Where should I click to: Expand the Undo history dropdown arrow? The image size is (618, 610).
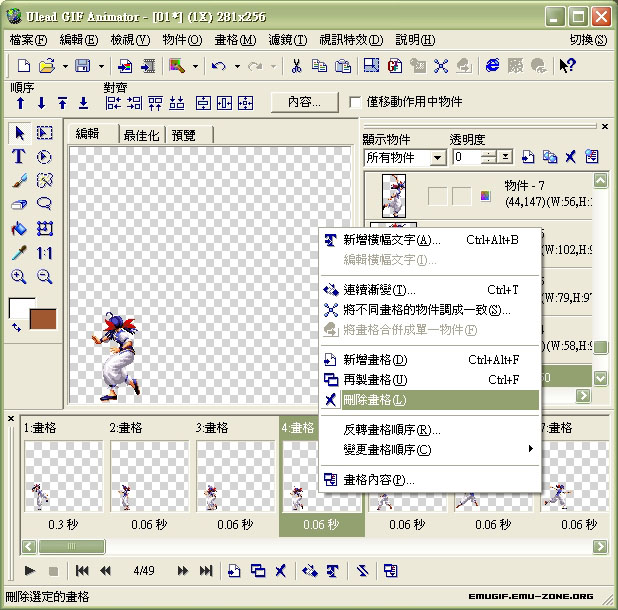point(237,66)
